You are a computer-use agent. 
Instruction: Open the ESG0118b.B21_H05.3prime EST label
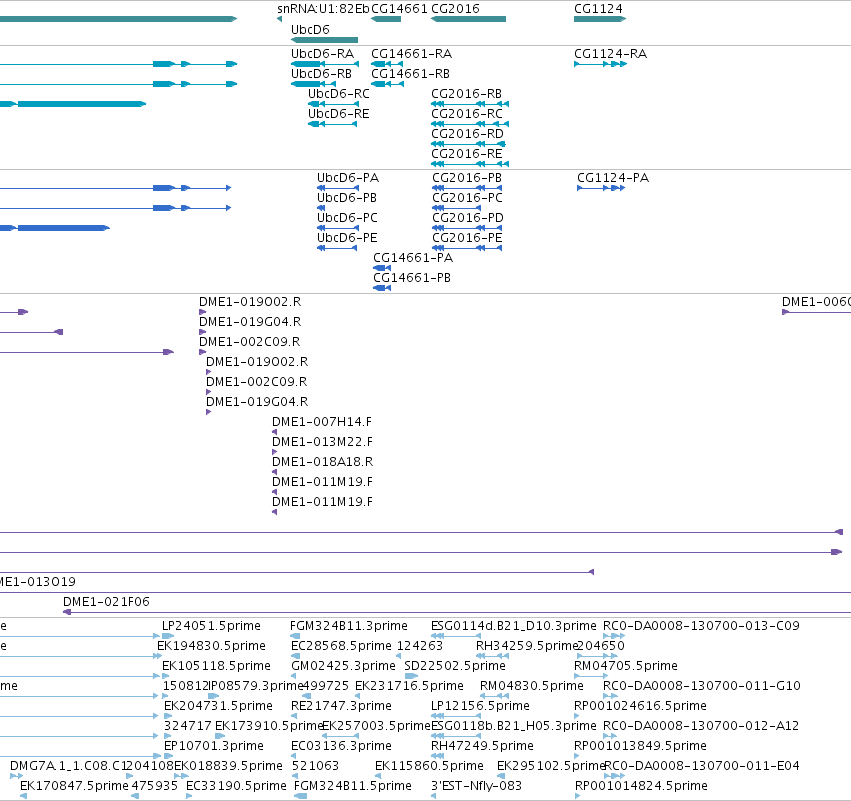(x=513, y=726)
